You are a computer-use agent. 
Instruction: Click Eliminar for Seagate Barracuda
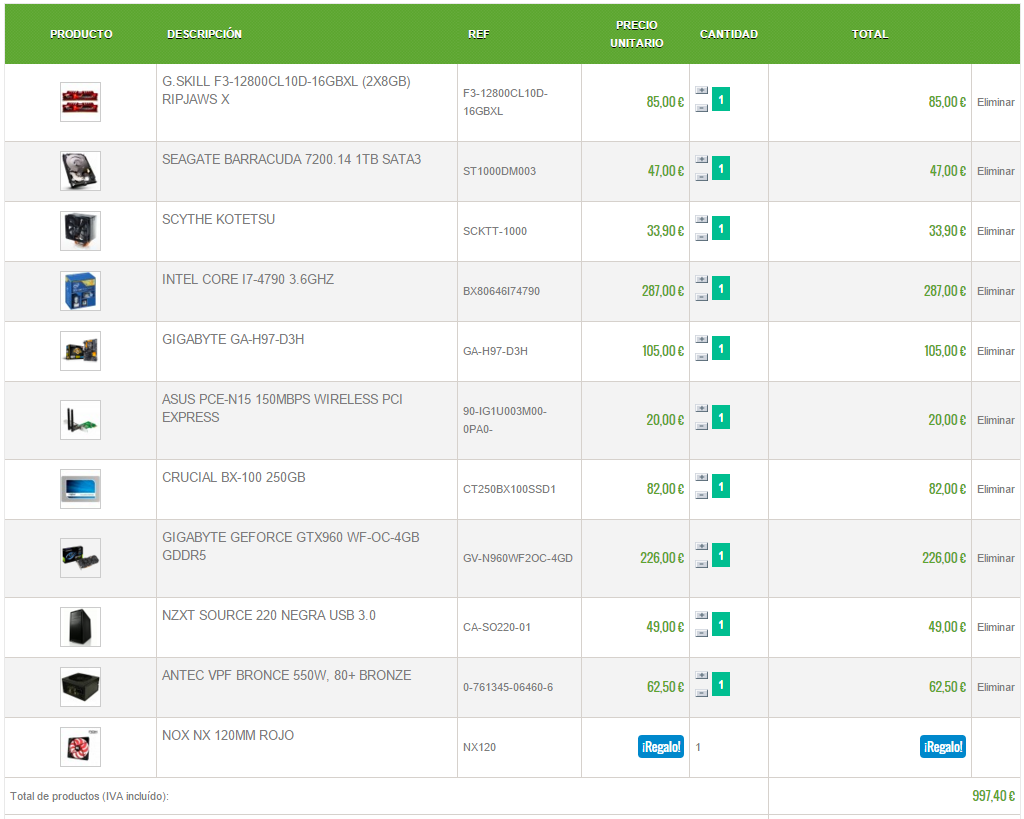(x=995, y=171)
